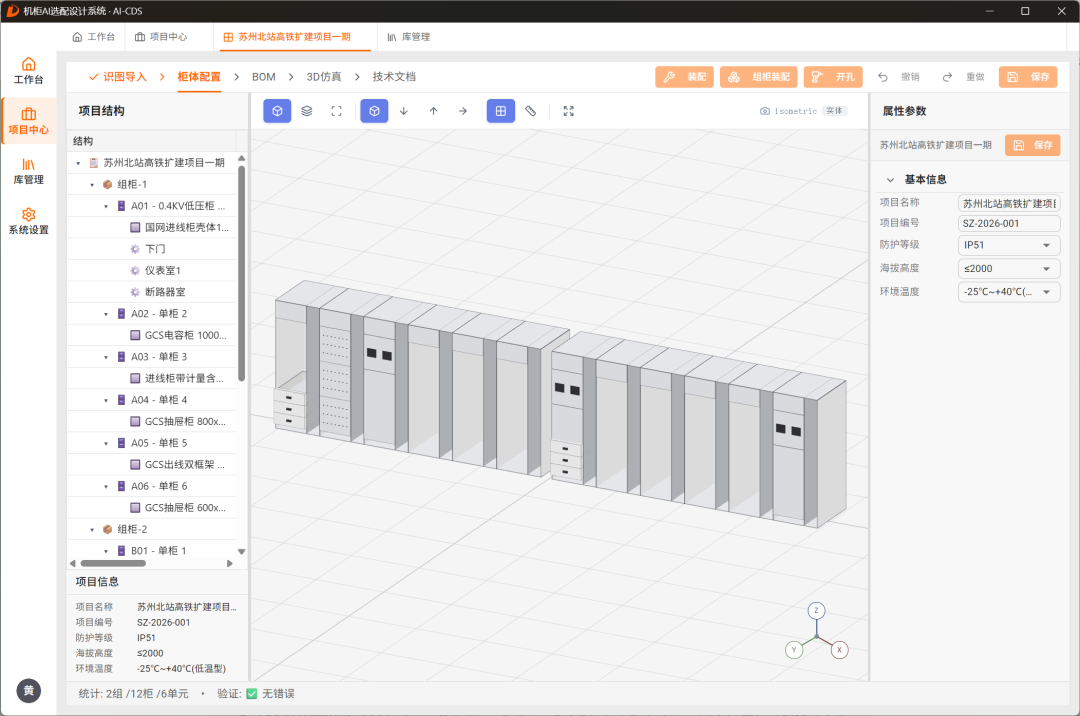Activate the ruler measure tool
This screenshot has height=716, width=1080.
[x=530, y=111]
